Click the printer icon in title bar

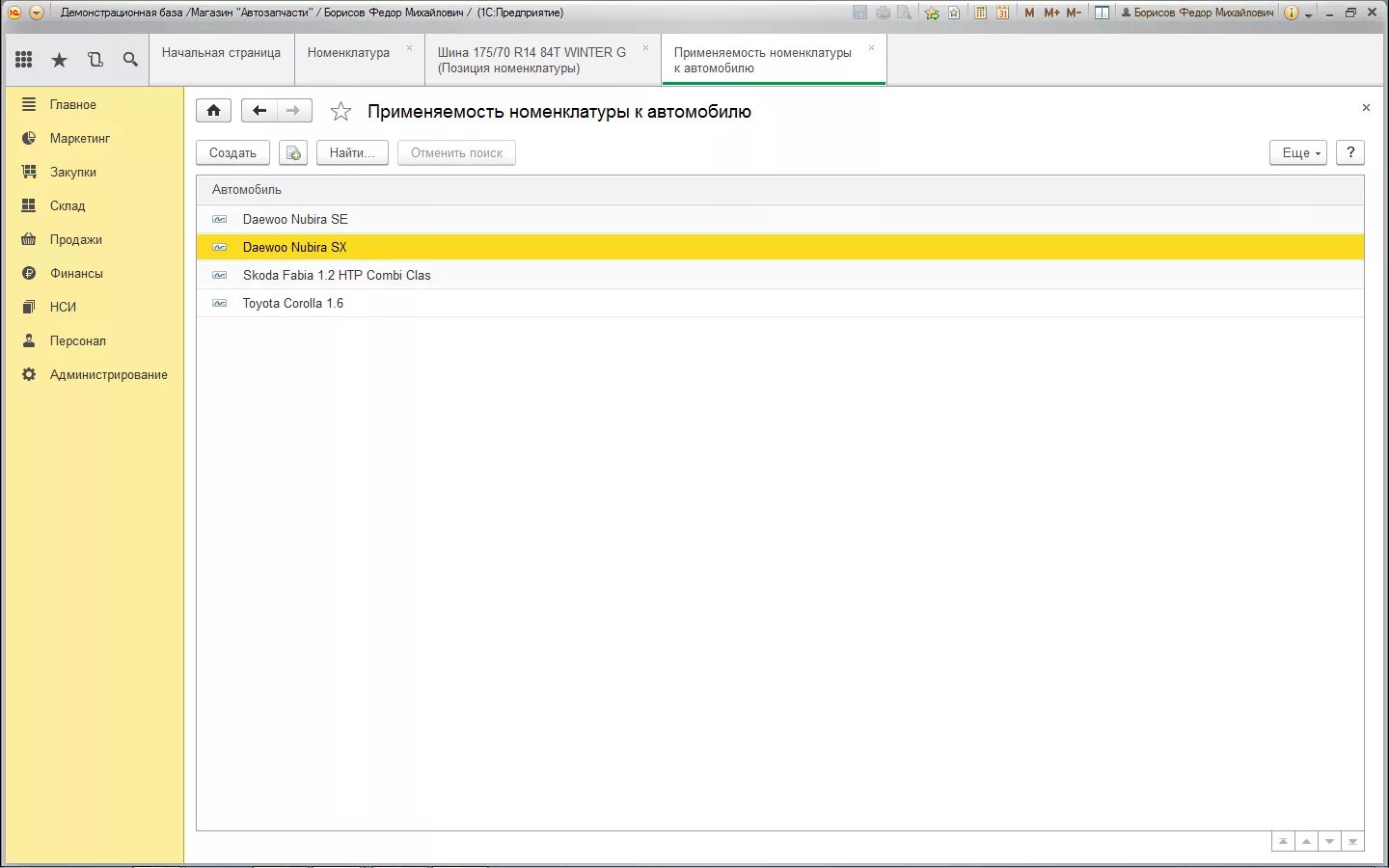click(883, 13)
